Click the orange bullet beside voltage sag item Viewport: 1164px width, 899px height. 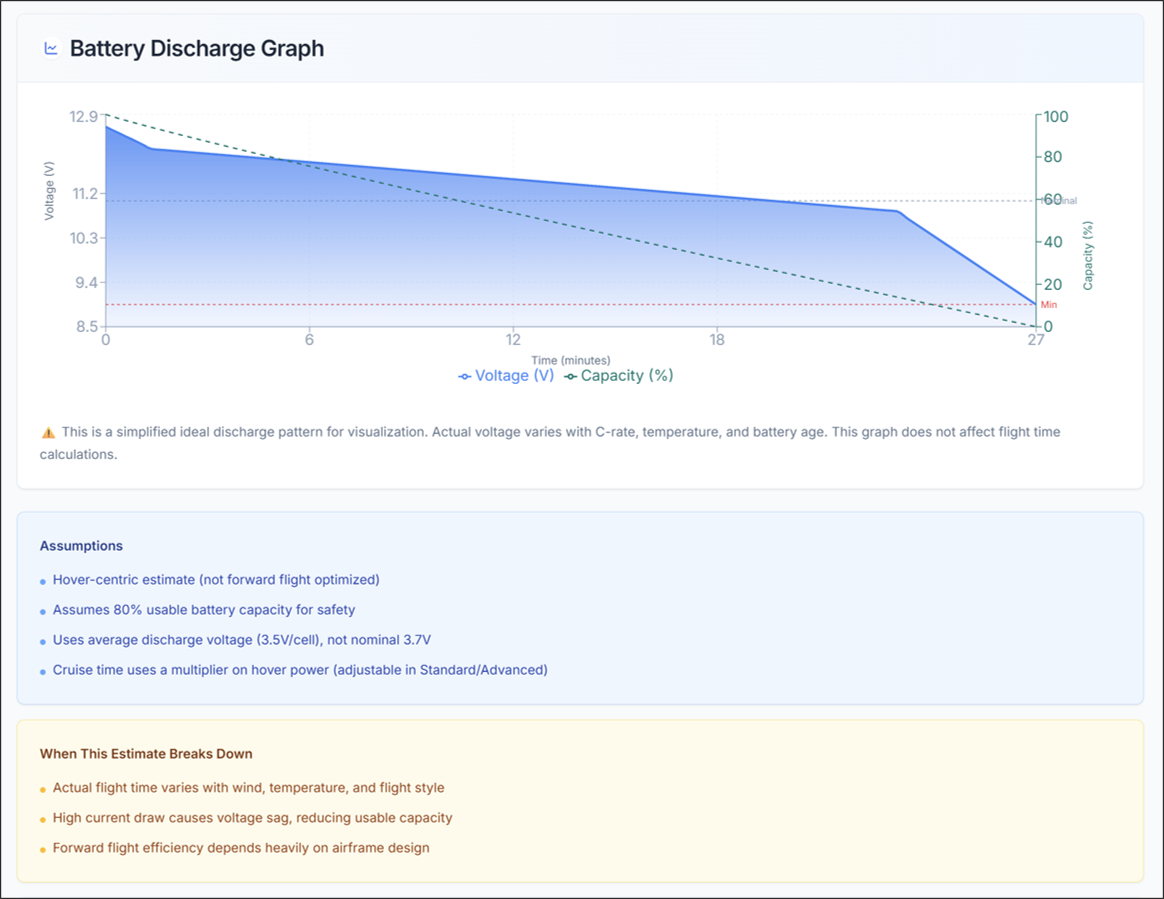point(44,818)
